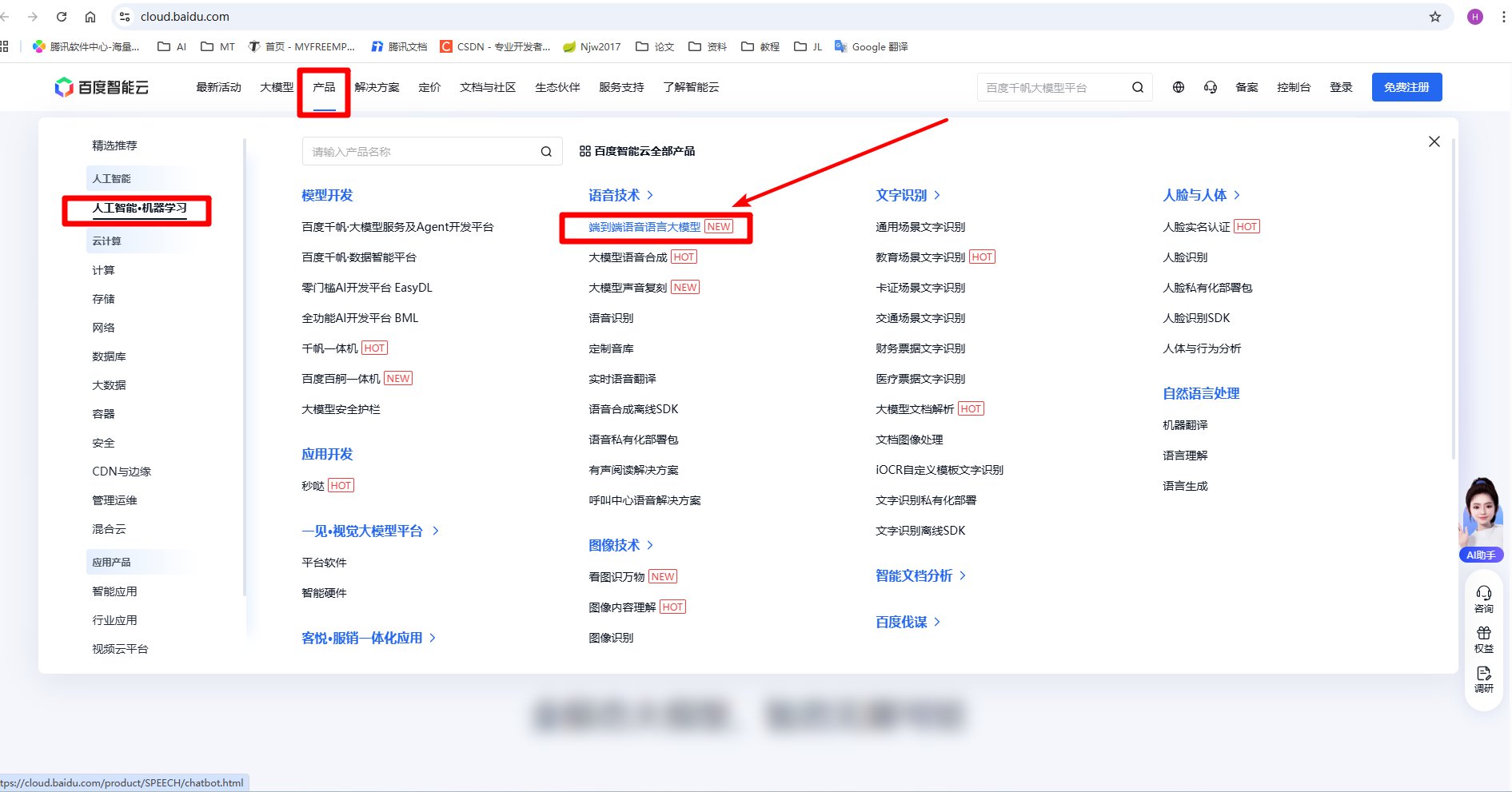Expand the 图像技术 category
Image resolution: width=1512 pixels, height=792 pixels.
621,545
